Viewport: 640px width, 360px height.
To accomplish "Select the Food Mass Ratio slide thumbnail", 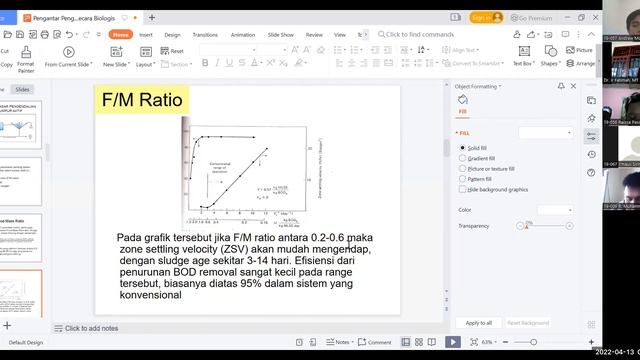I will click(x=21, y=238).
